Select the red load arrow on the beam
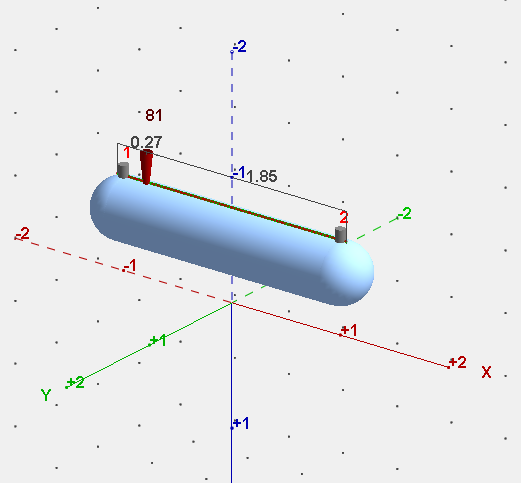521x483 pixels. [146, 167]
